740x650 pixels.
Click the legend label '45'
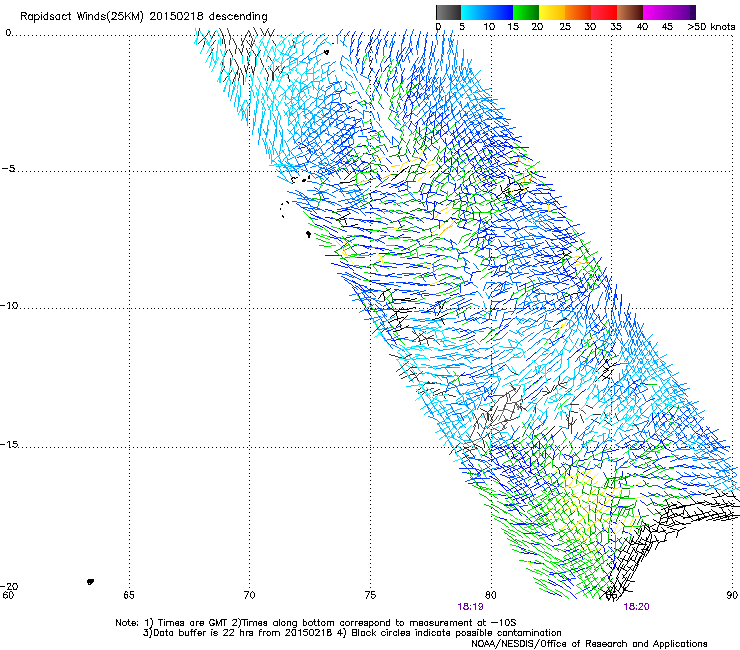[667, 27]
